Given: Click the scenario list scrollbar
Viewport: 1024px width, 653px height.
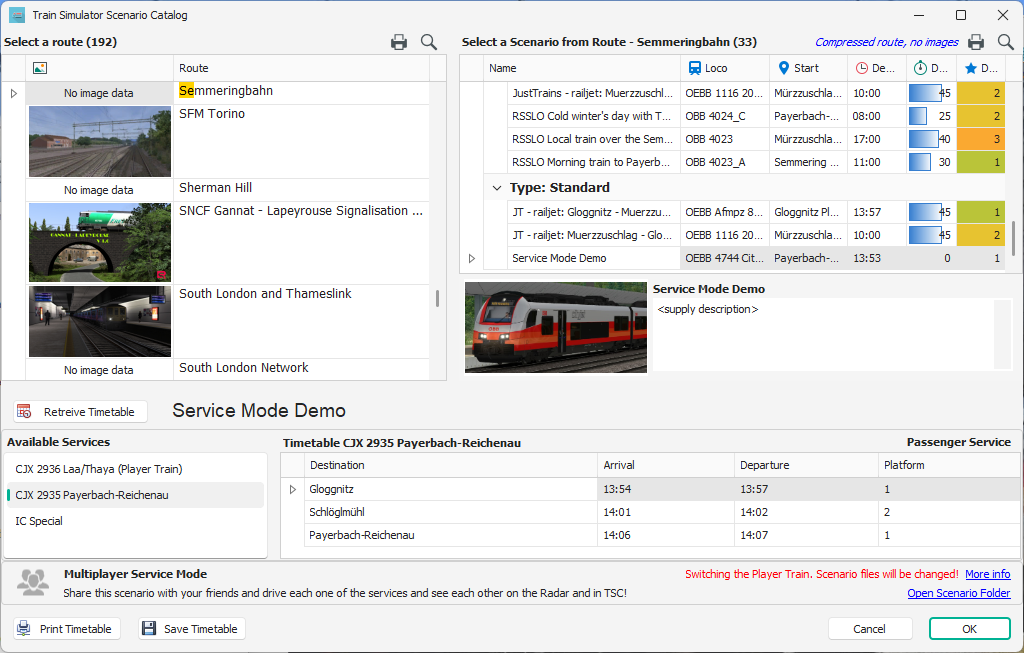Looking at the screenshot, I should pos(1014,238).
